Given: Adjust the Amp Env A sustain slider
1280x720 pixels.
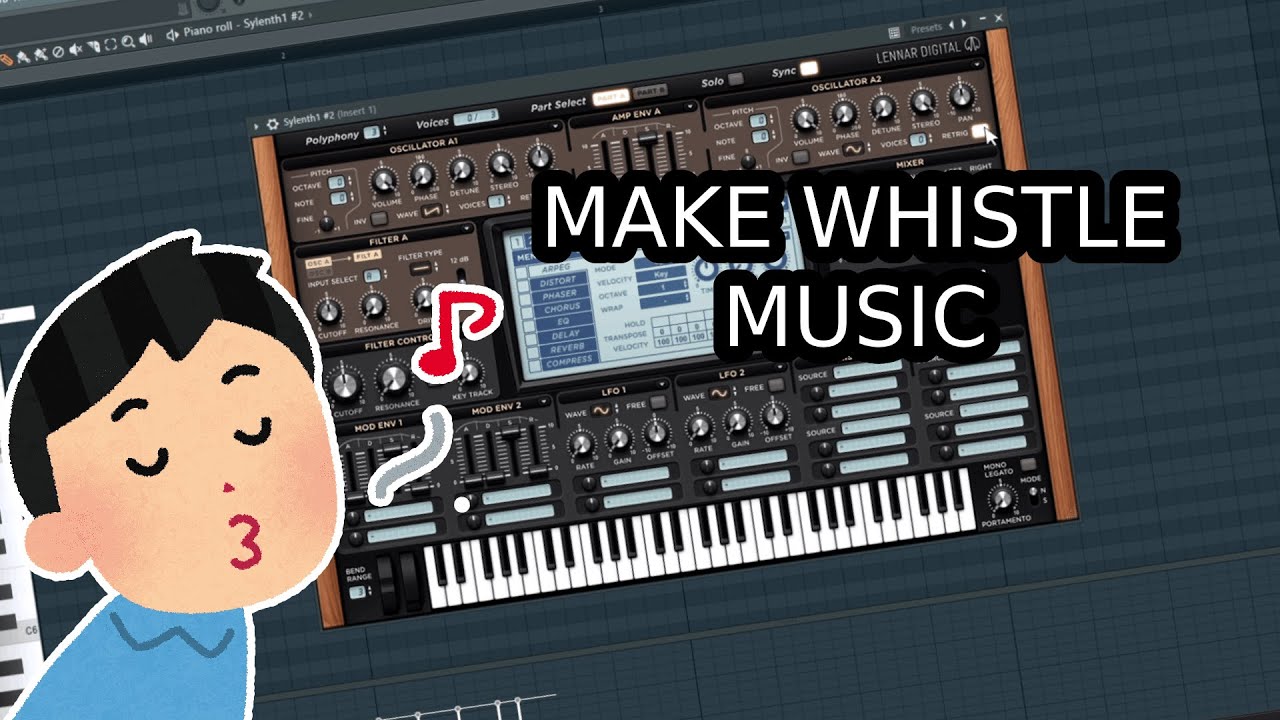Looking at the screenshot, I should [x=648, y=137].
